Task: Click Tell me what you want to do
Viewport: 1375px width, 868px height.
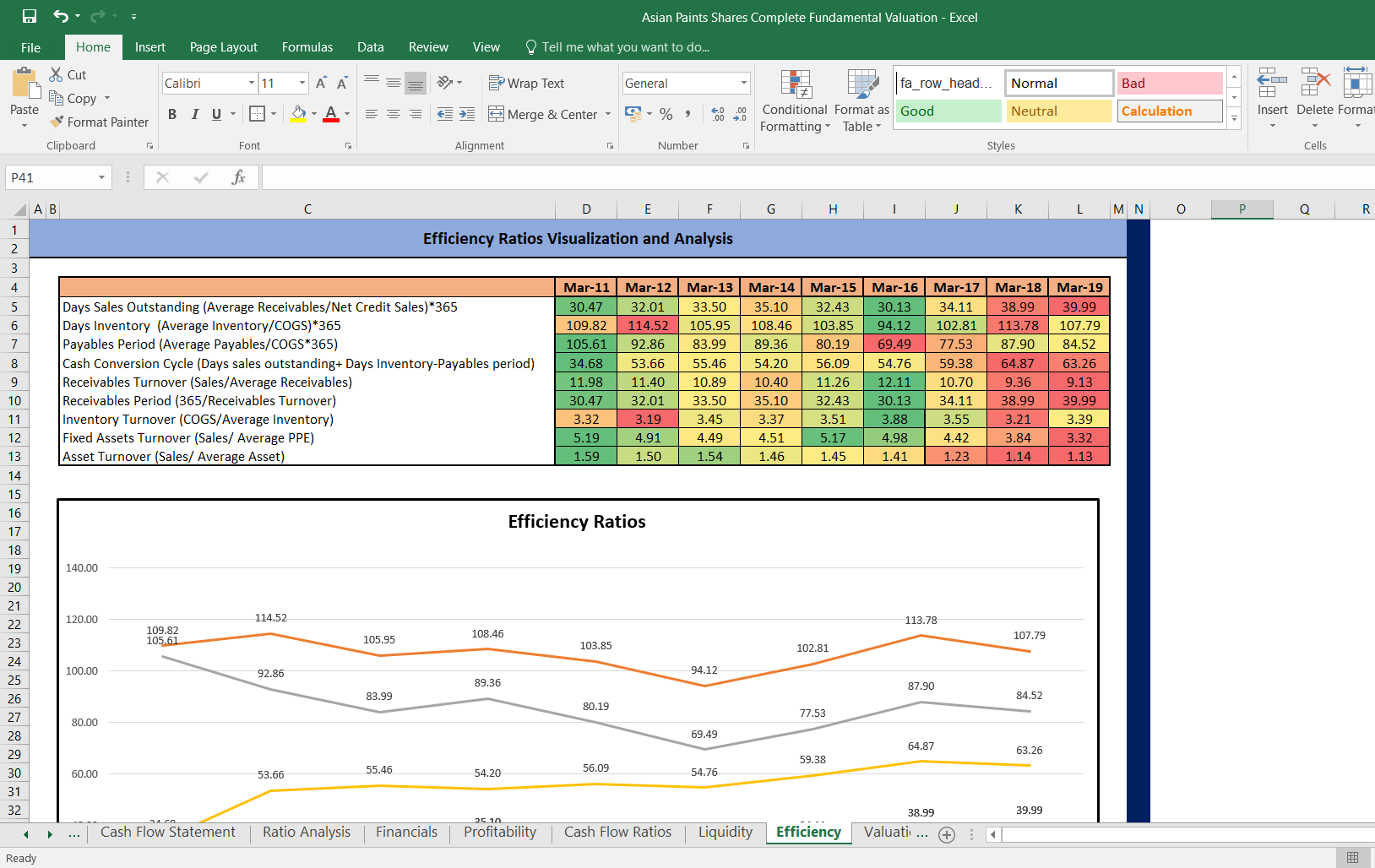Action: [x=617, y=47]
